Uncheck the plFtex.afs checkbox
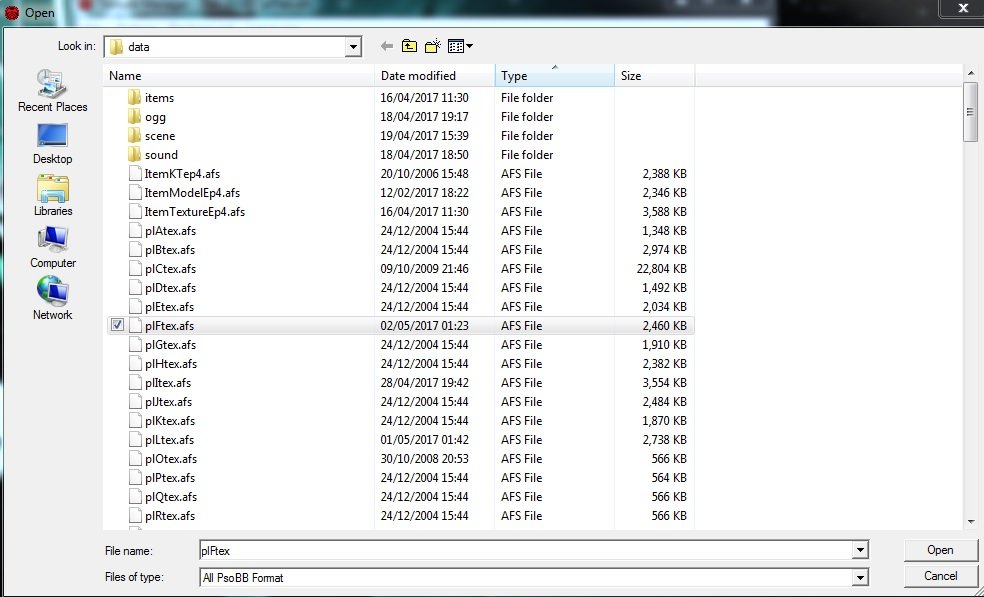 pyautogui.click(x=117, y=325)
